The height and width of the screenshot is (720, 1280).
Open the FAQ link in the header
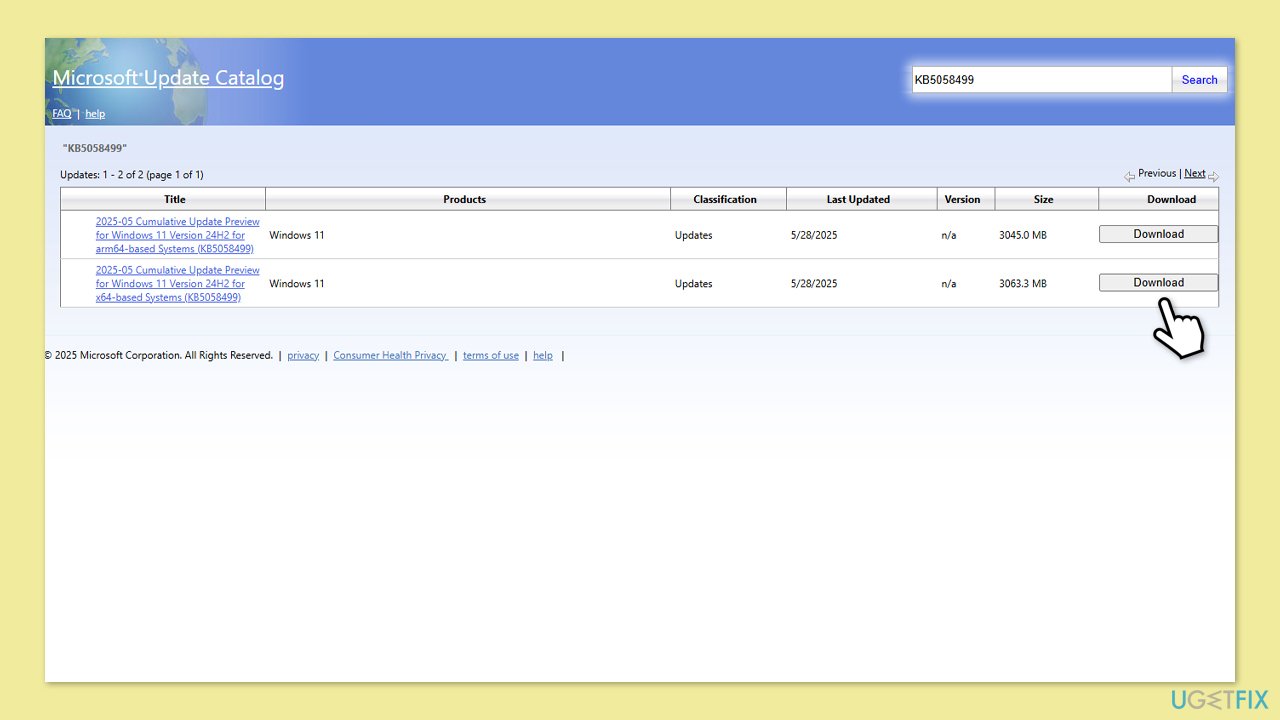click(x=62, y=114)
